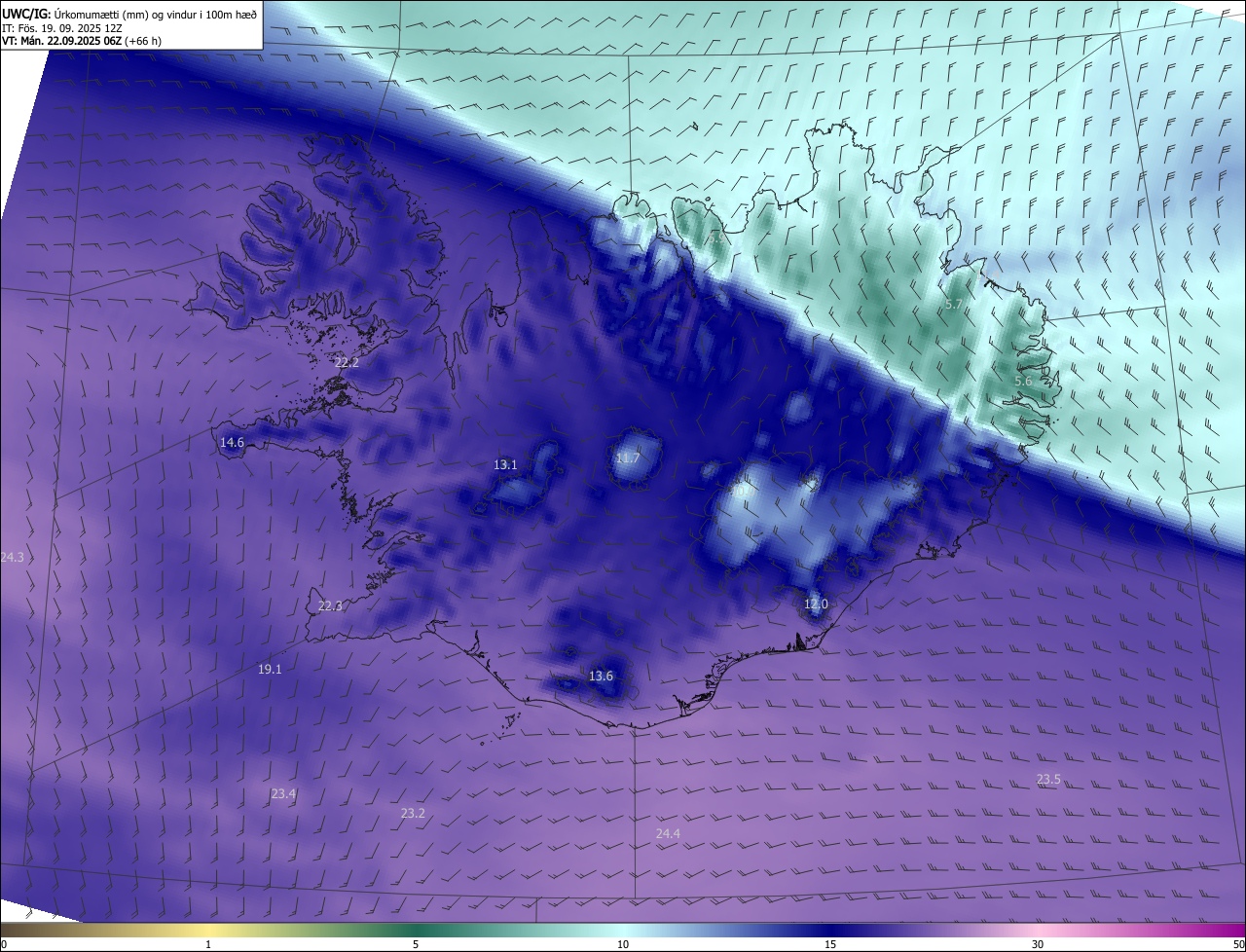Screen dimensions: 1246x952
Task: Click the '30' label on the color scale
Action: tap(1038, 944)
